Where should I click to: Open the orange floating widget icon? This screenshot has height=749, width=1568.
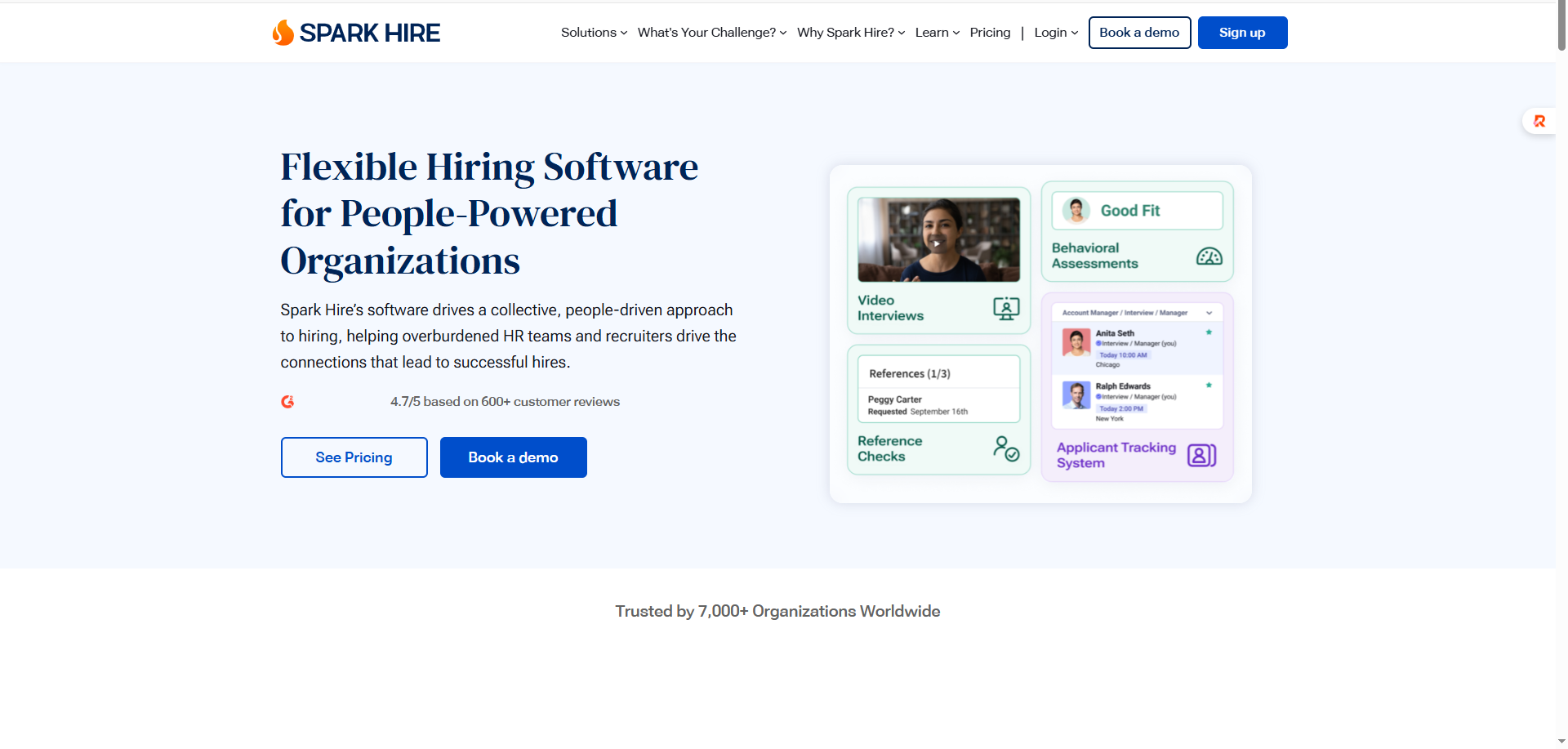point(1539,121)
